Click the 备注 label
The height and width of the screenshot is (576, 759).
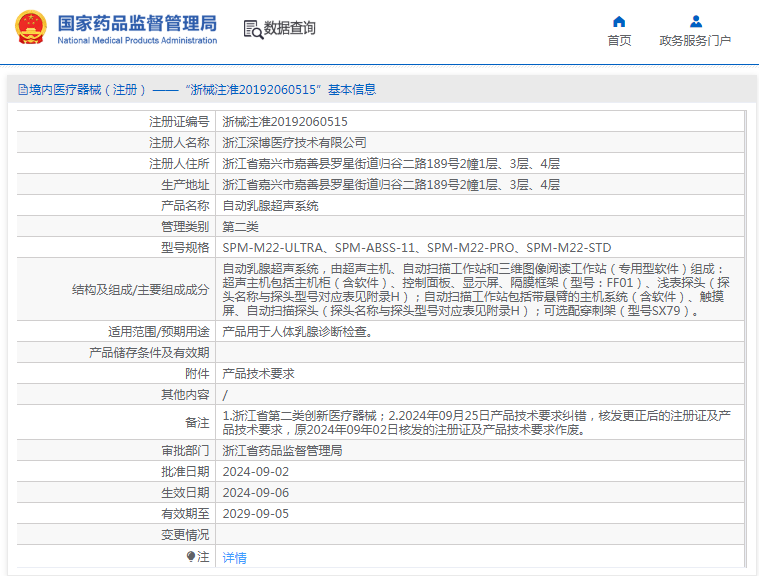coord(197,423)
